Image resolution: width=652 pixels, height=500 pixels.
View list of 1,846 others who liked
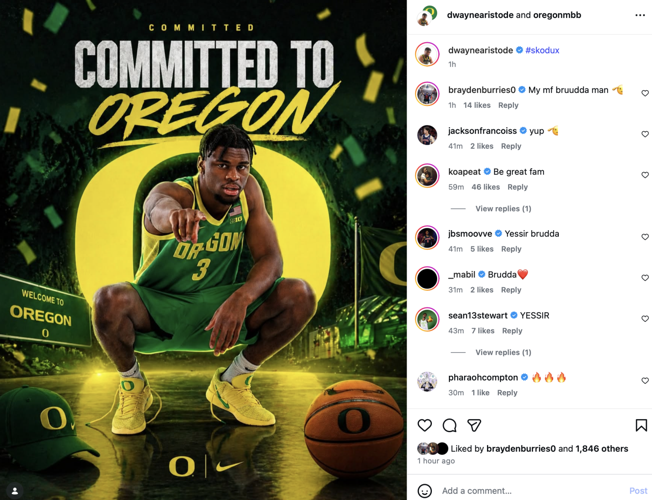click(602, 449)
